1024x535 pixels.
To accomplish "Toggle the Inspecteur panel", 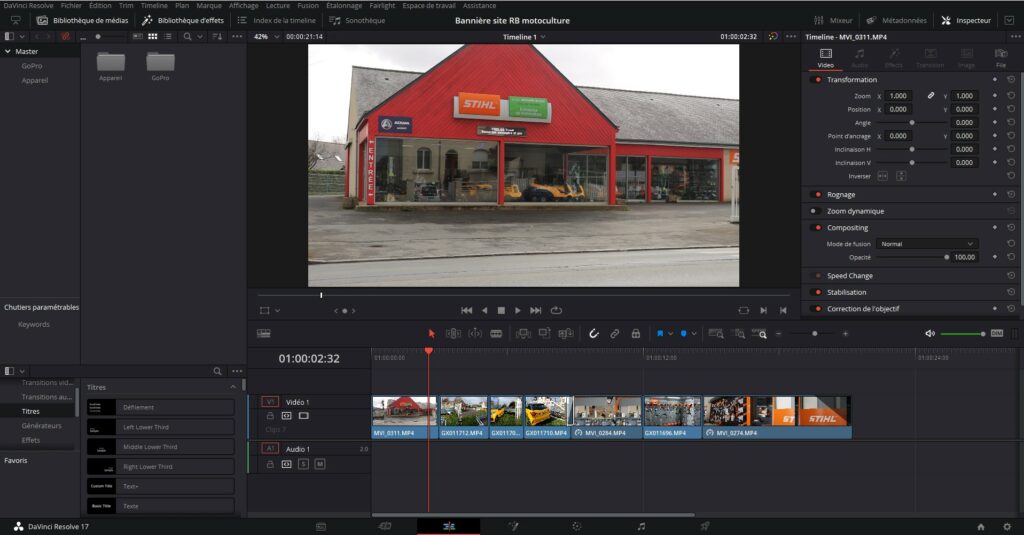I will 966,20.
